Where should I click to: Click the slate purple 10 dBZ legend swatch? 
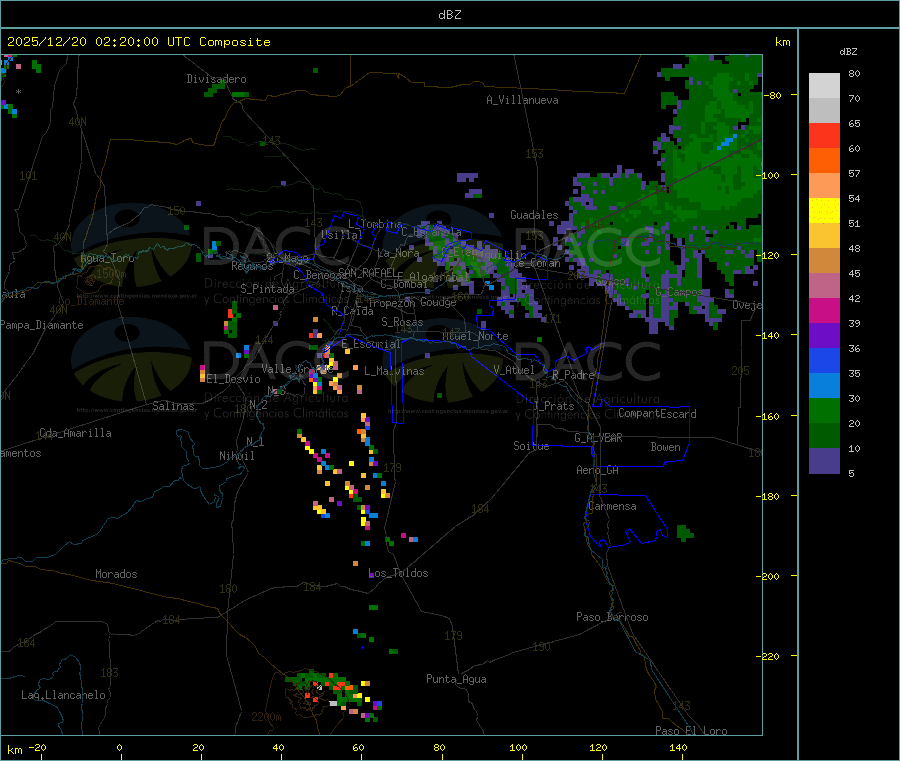(824, 461)
